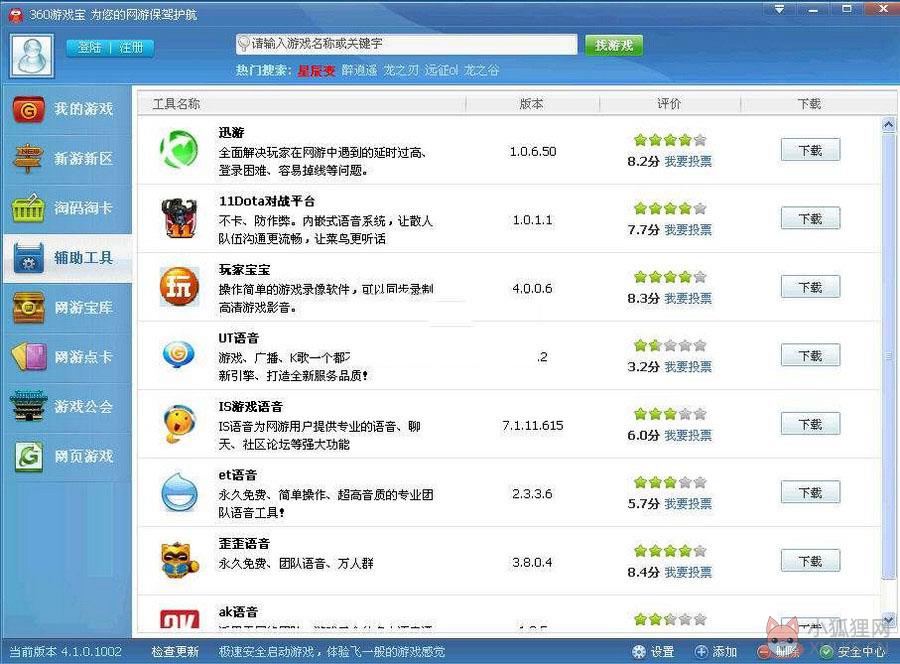Click 当前版本 4.1.0.1002 text
This screenshot has height=664, width=900.
[x=65, y=652]
